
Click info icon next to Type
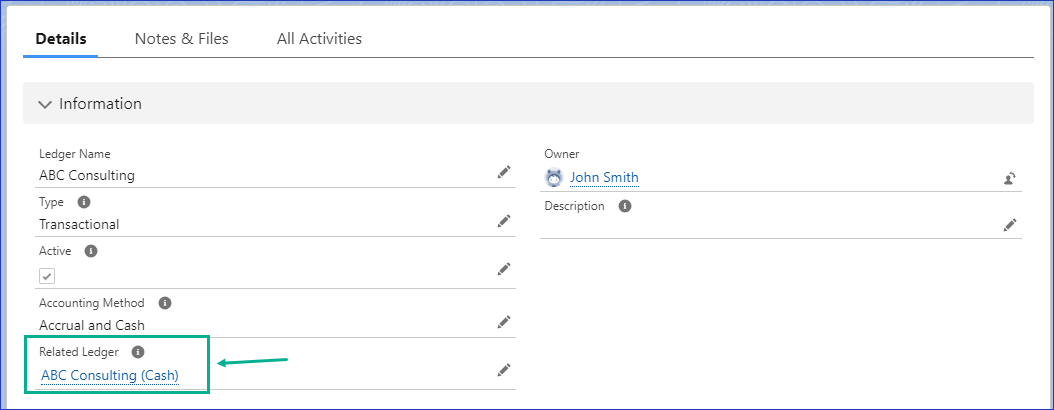click(83, 202)
